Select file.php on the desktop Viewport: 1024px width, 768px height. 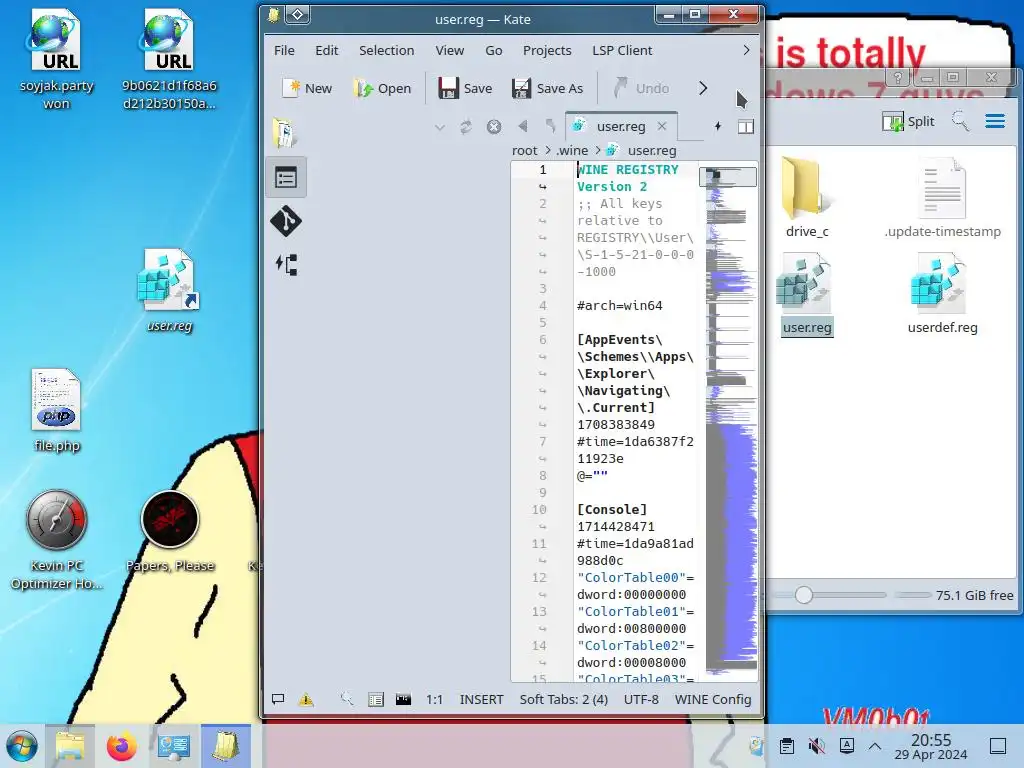tap(57, 411)
